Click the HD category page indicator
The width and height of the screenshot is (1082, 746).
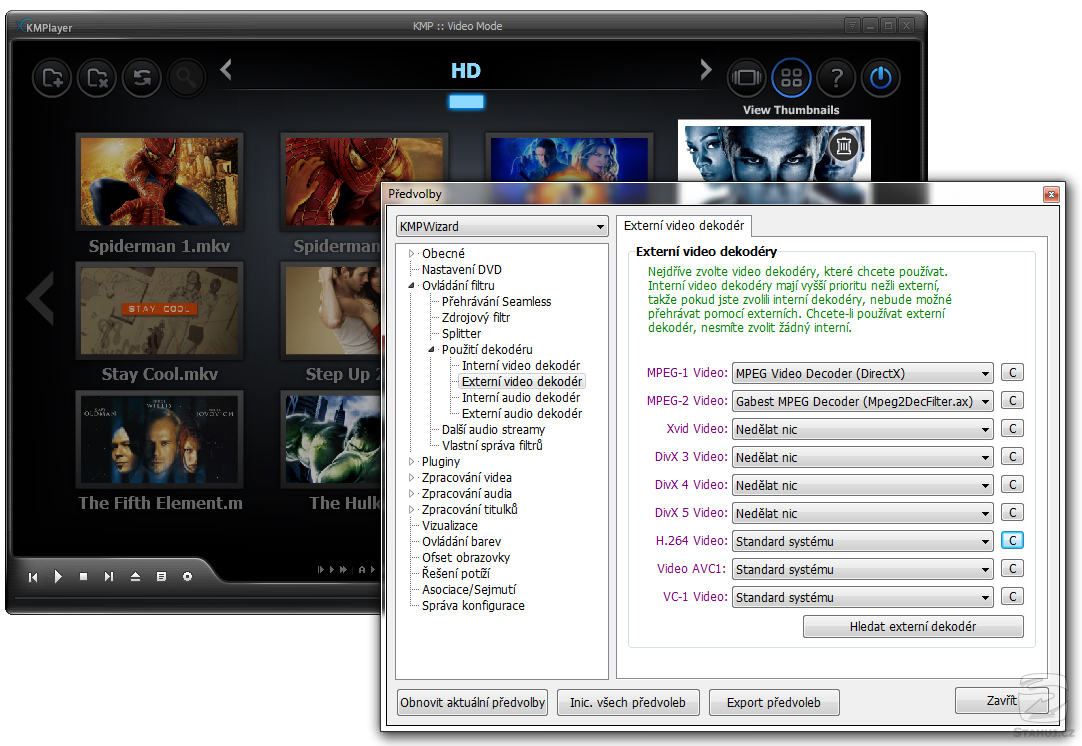pyautogui.click(x=466, y=101)
